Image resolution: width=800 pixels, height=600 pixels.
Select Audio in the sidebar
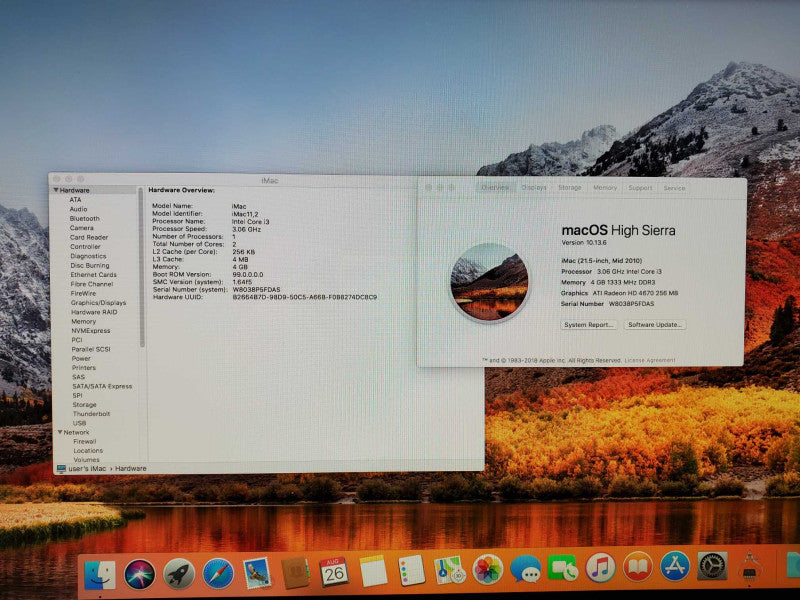coord(78,209)
